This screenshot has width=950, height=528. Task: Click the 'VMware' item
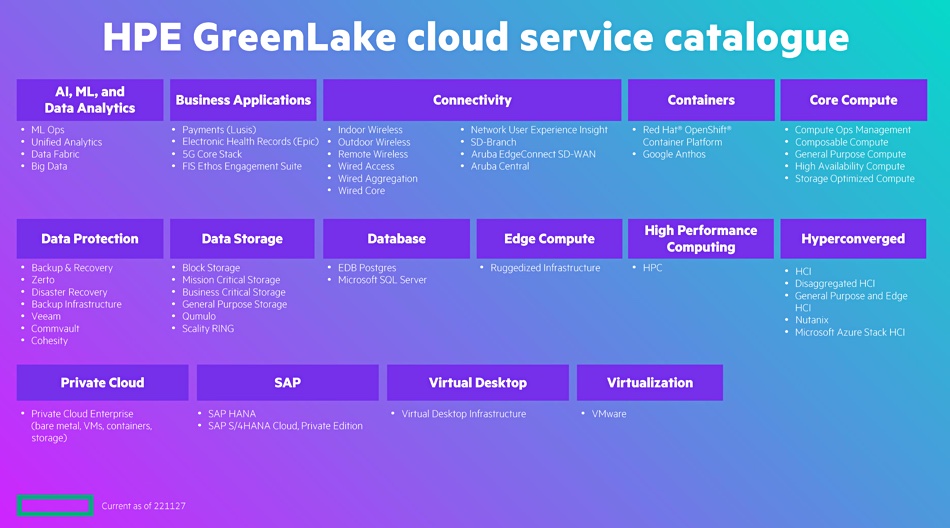pos(609,413)
